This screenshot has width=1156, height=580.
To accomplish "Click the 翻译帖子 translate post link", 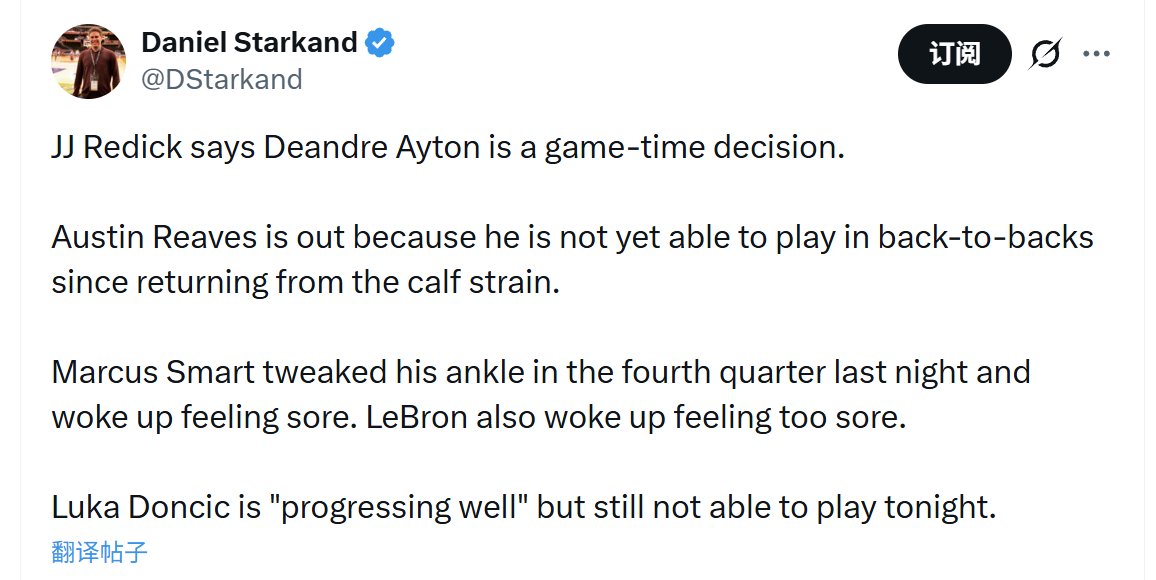I will [100, 552].
